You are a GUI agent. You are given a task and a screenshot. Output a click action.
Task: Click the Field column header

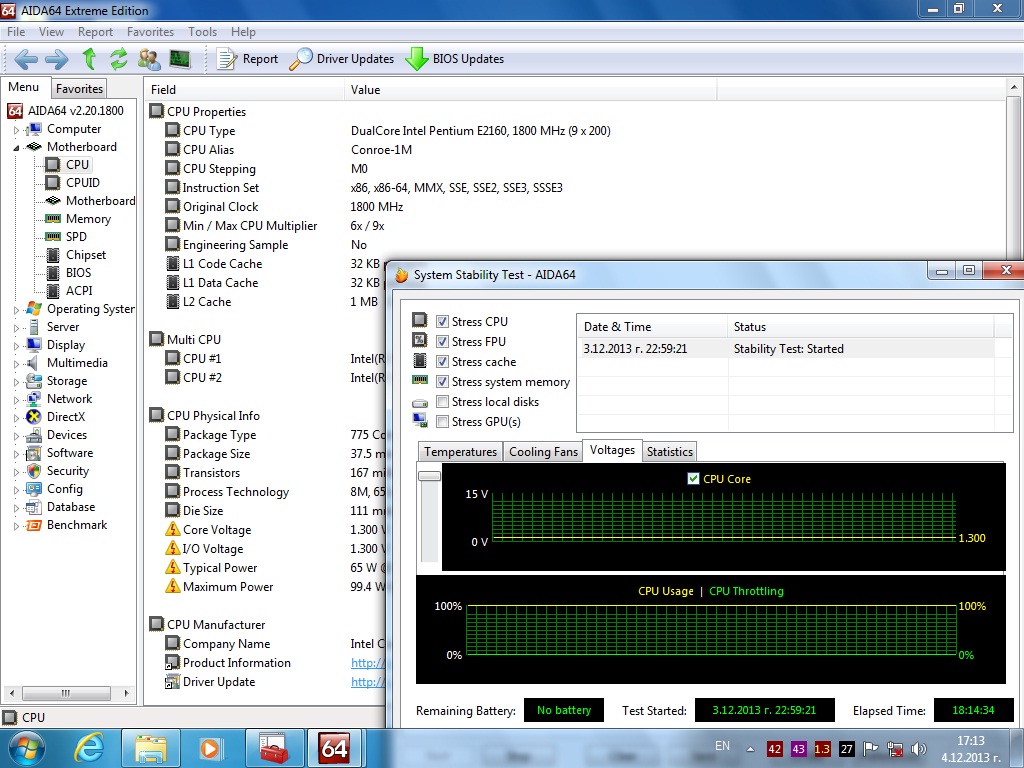[244, 89]
